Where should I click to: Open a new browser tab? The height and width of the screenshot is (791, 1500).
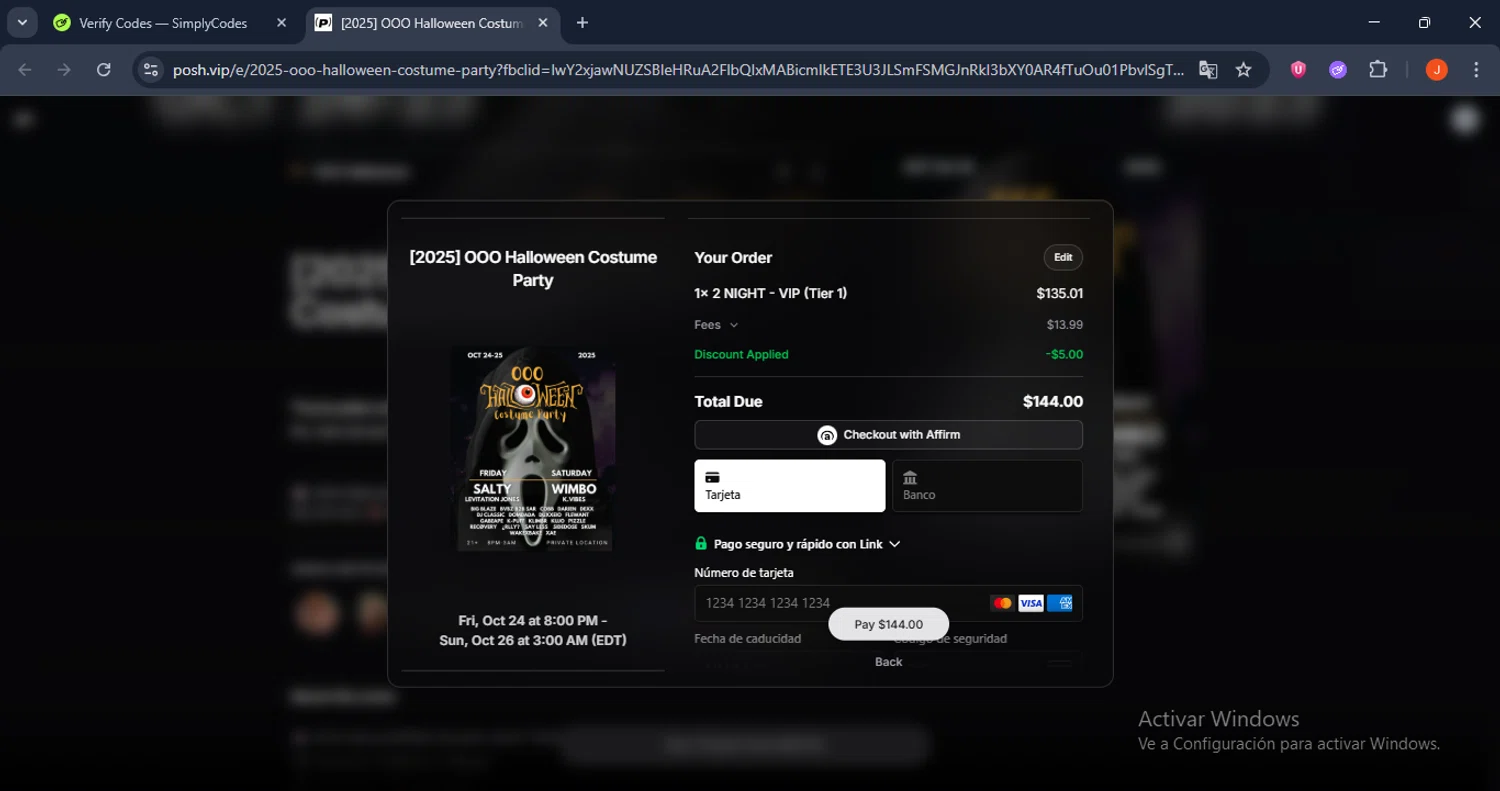582,23
